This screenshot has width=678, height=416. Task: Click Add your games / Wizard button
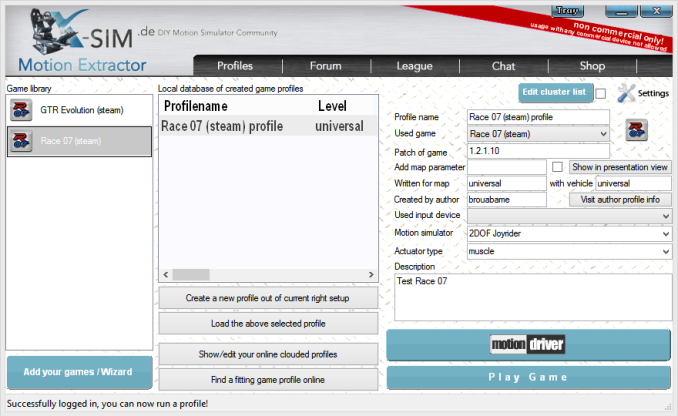[79, 372]
